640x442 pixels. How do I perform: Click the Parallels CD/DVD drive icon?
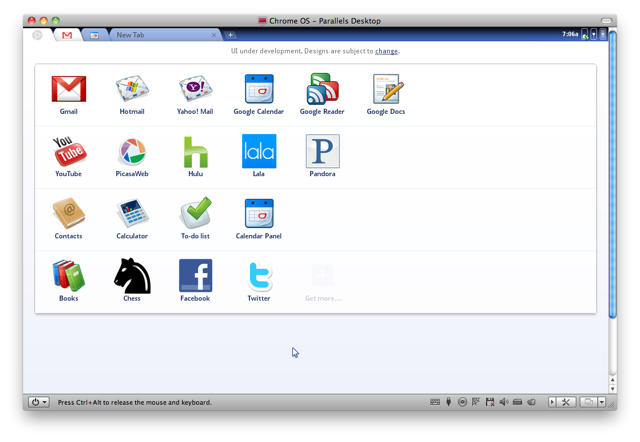coord(462,402)
